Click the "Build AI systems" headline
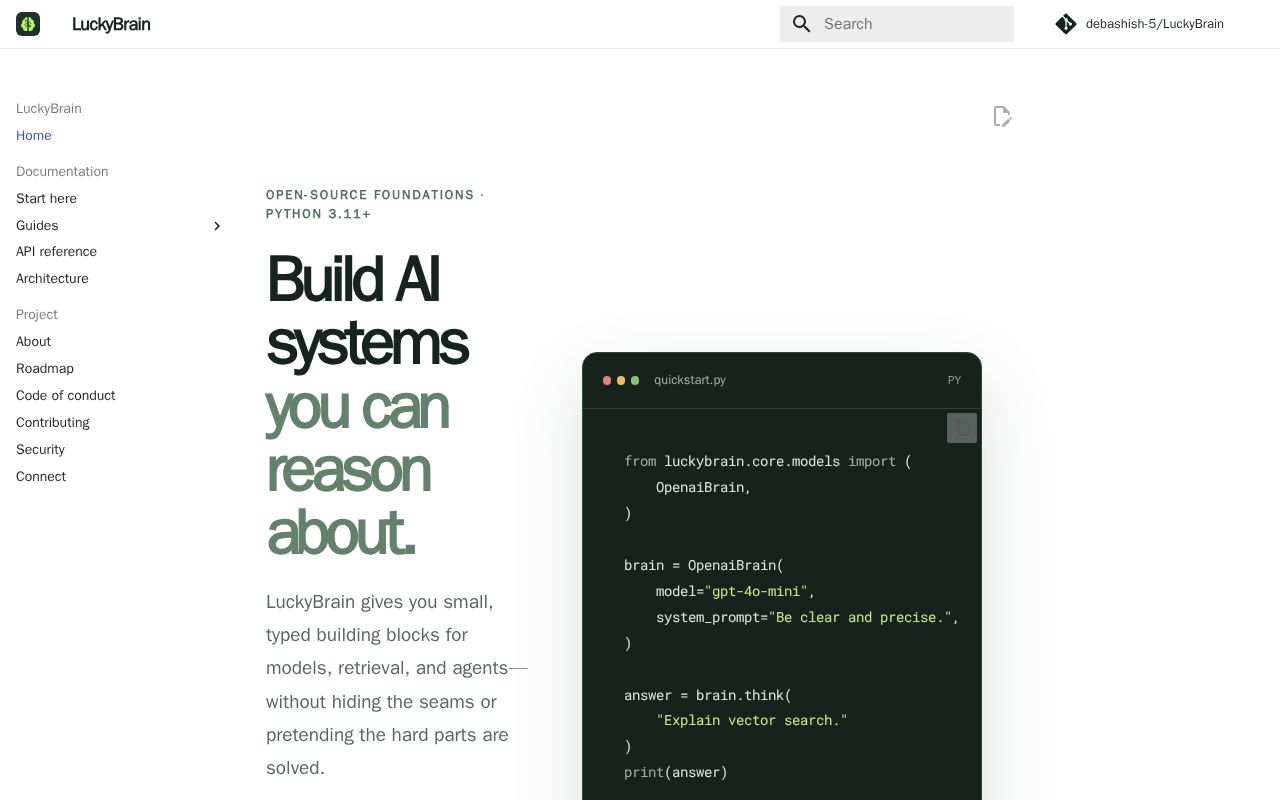 367,310
